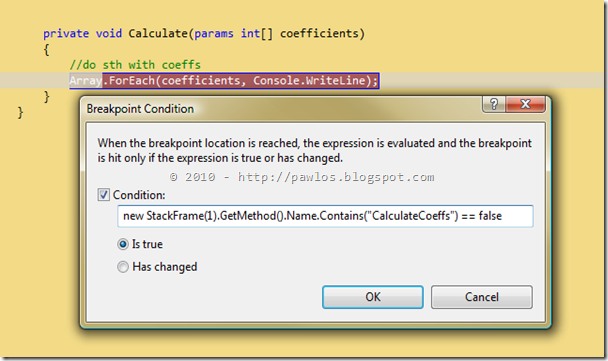This screenshot has height=361, width=608.
Task: Click the '//do sth with coeffs' comment
Action: 135,65
